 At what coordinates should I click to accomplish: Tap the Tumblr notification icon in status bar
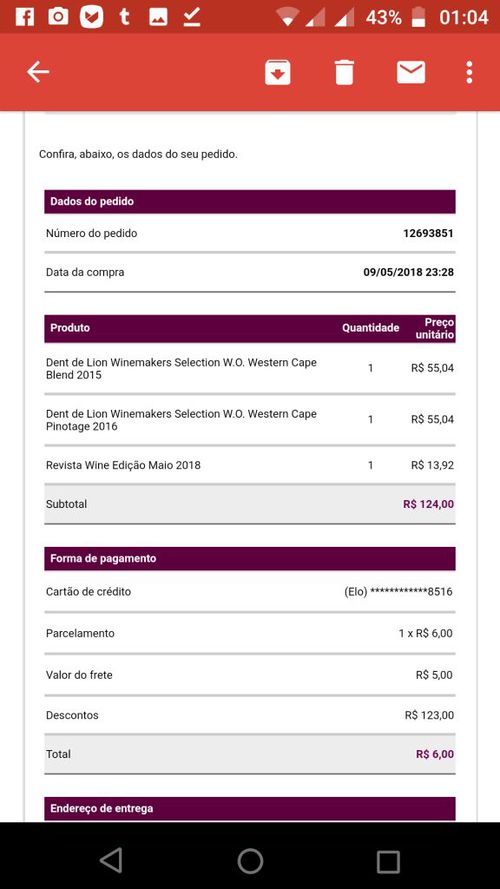click(125, 17)
